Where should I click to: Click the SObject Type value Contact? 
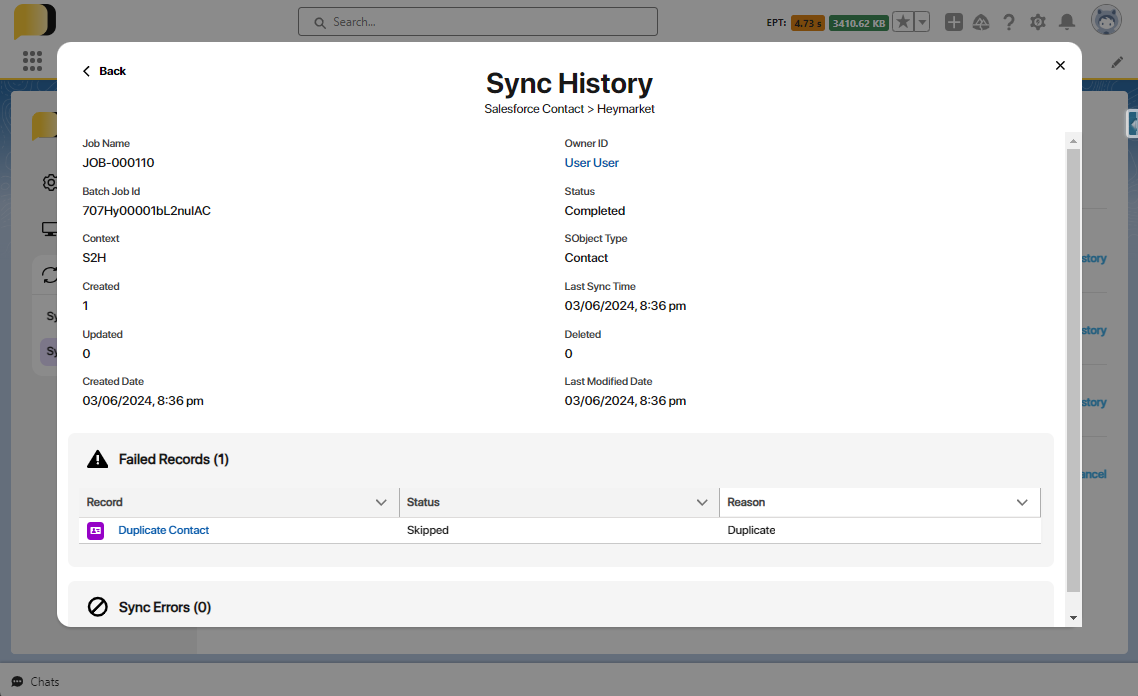(x=586, y=258)
